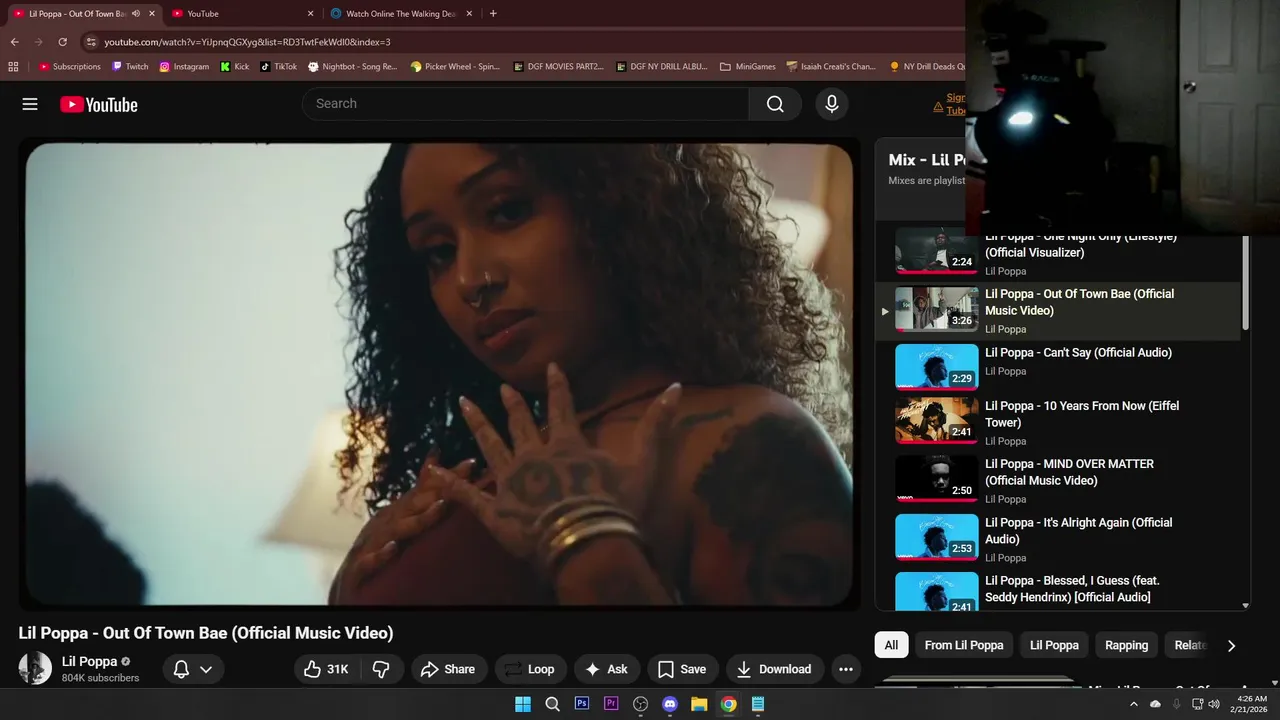Play Blessed, I Guess feat. Seddy Hendrinx
The height and width of the screenshot is (720, 1280).
(x=1058, y=590)
